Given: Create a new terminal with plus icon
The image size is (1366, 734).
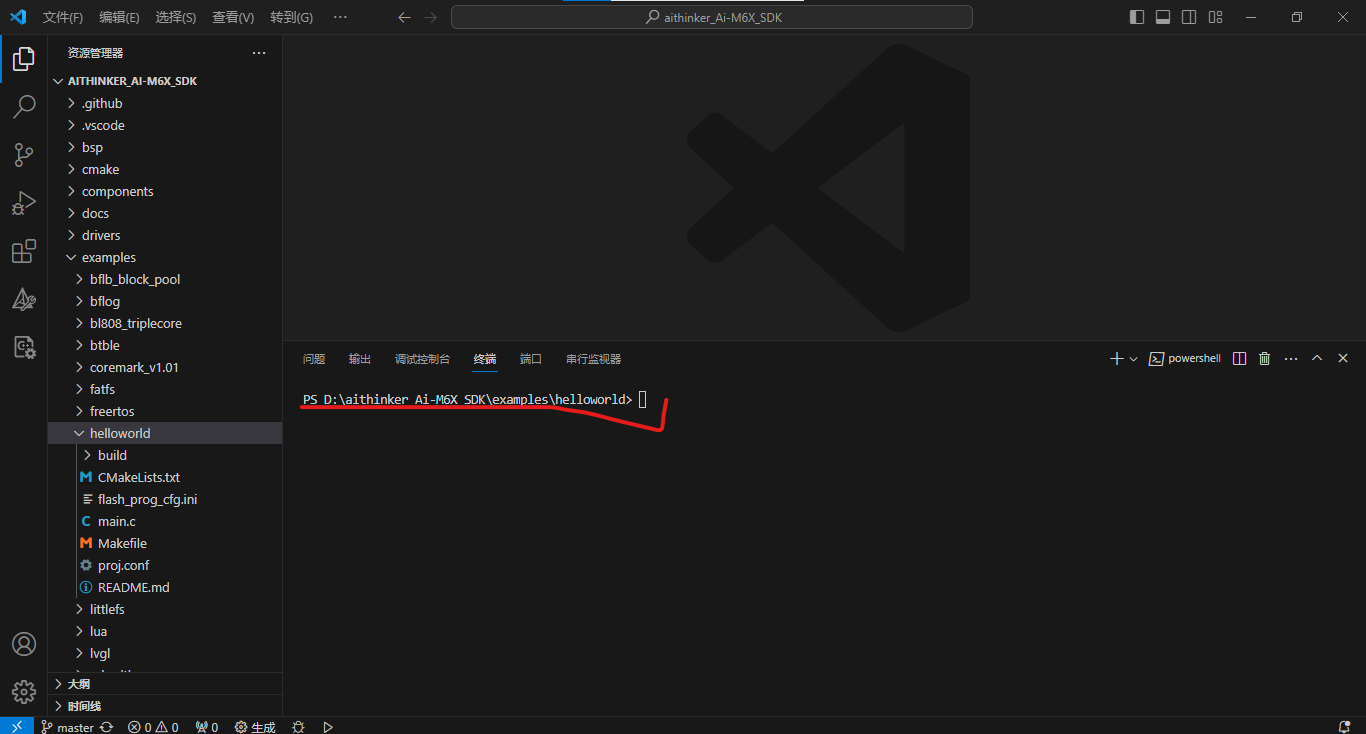Looking at the screenshot, I should (x=1116, y=358).
